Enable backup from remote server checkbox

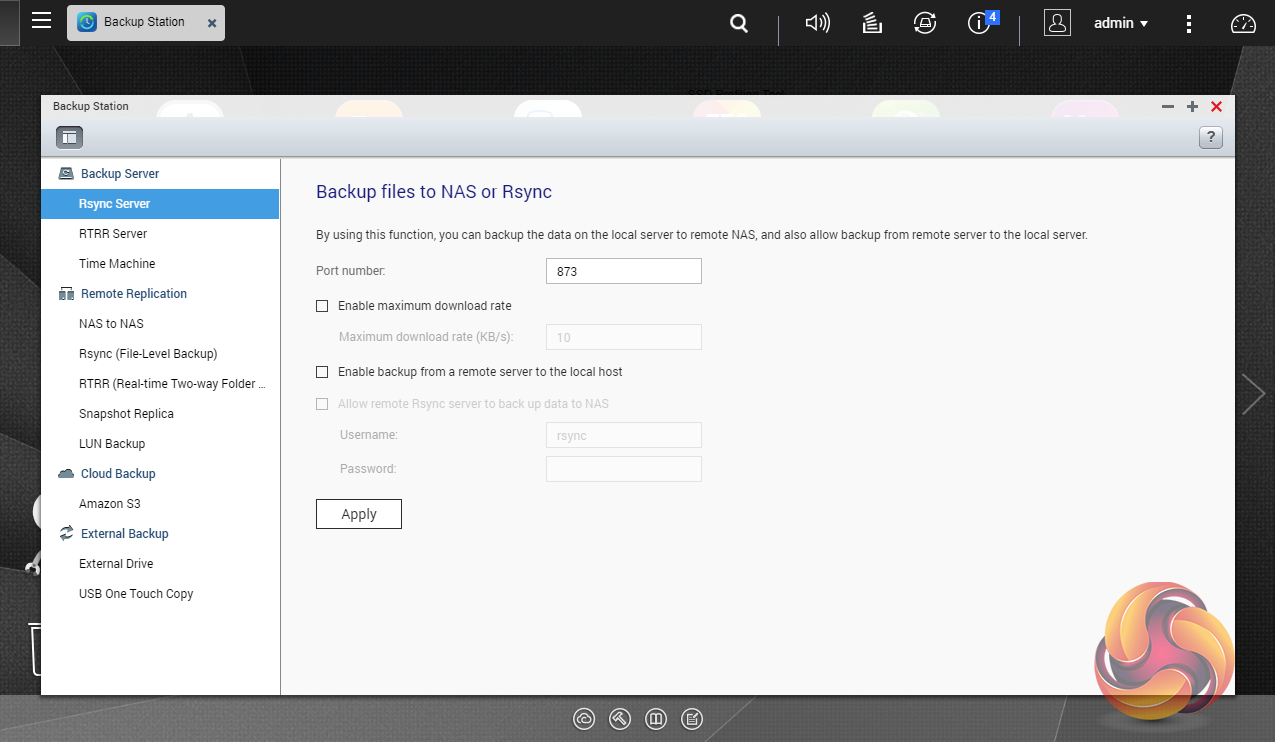point(322,372)
